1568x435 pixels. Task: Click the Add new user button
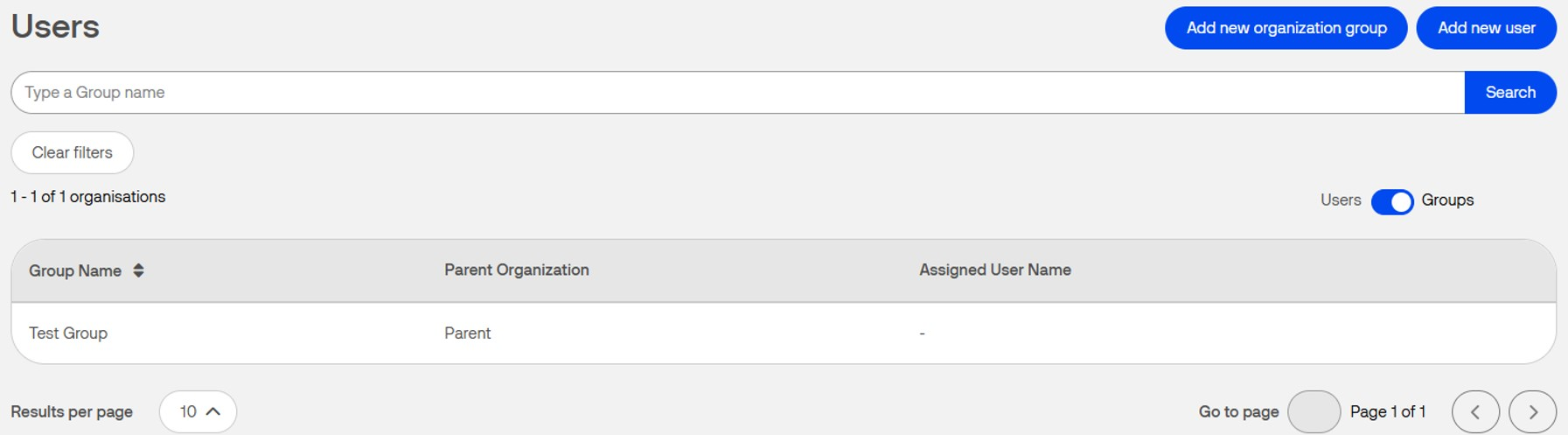coord(1486,28)
